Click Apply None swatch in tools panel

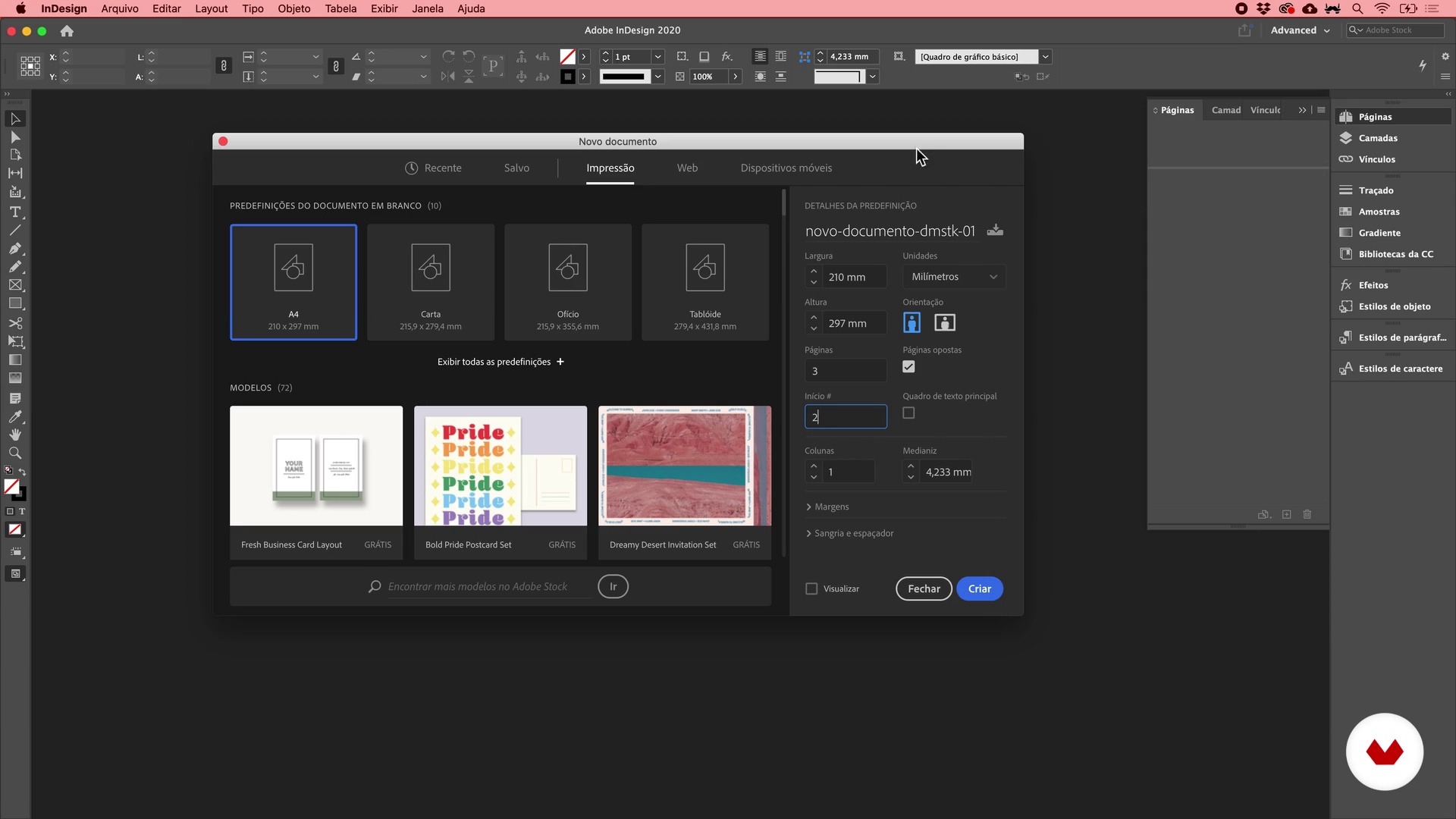(15, 530)
